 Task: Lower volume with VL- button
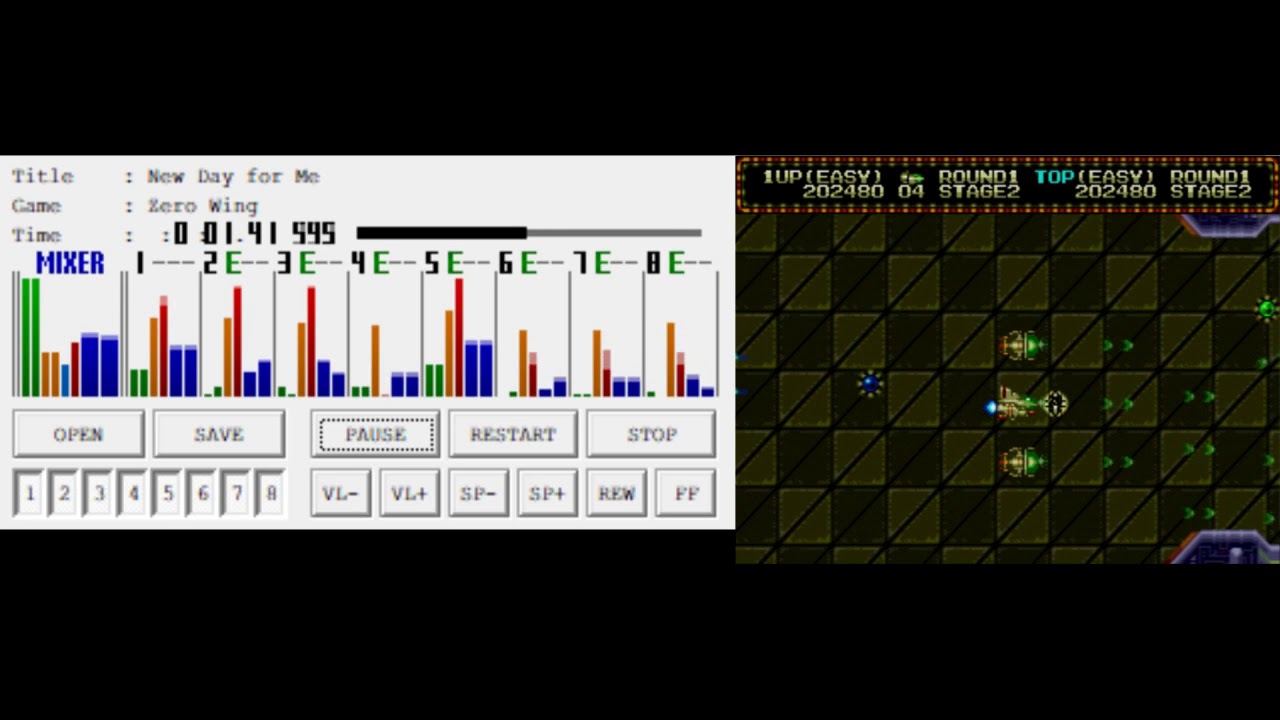coord(340,493)
